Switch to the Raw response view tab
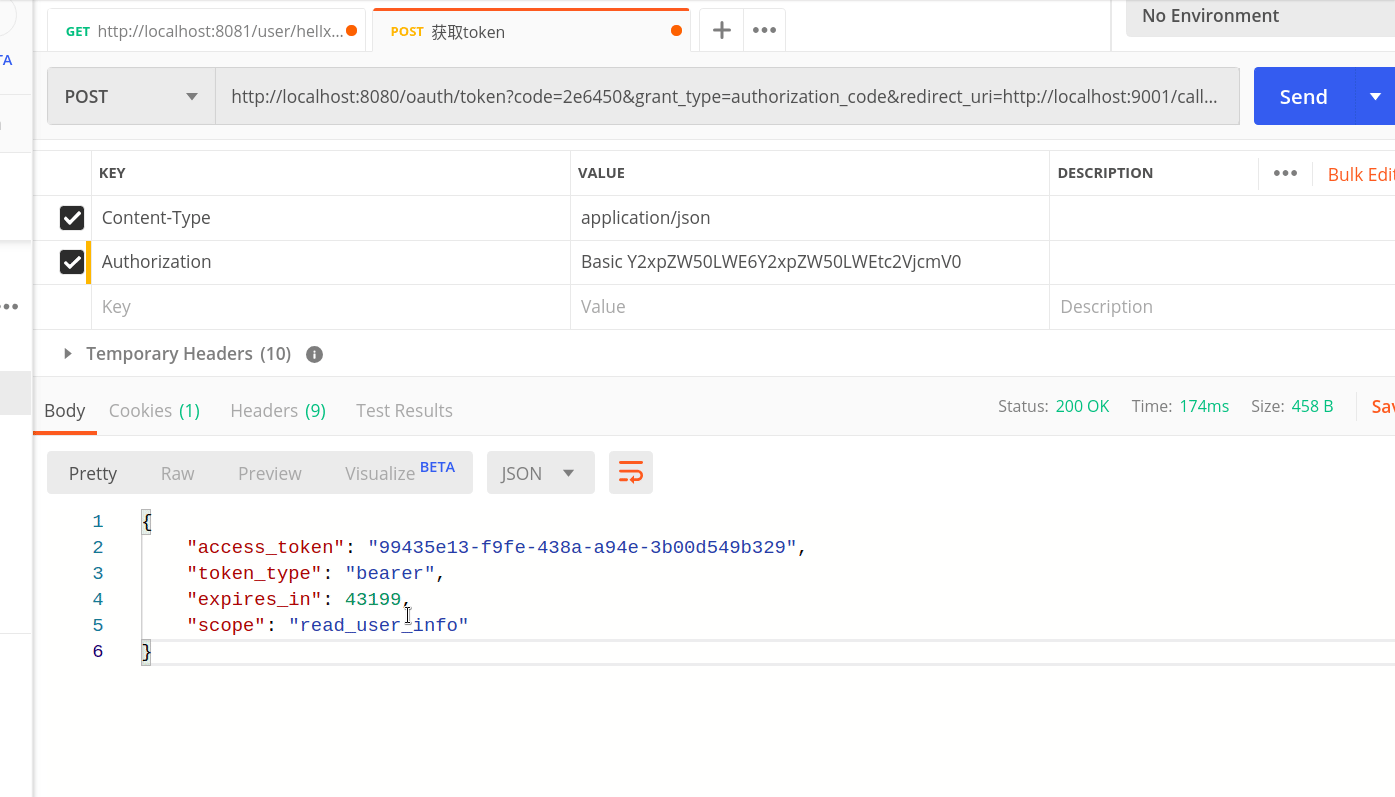The width and height of the screenshot is (1395, 797). click(177, 473)
